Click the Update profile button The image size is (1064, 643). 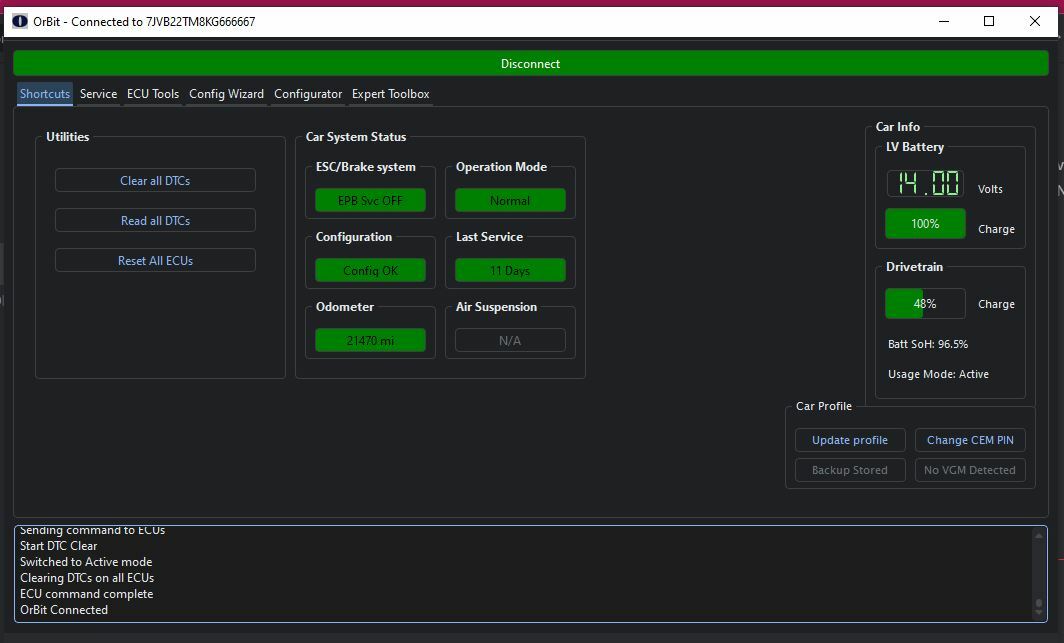(850, 440)
